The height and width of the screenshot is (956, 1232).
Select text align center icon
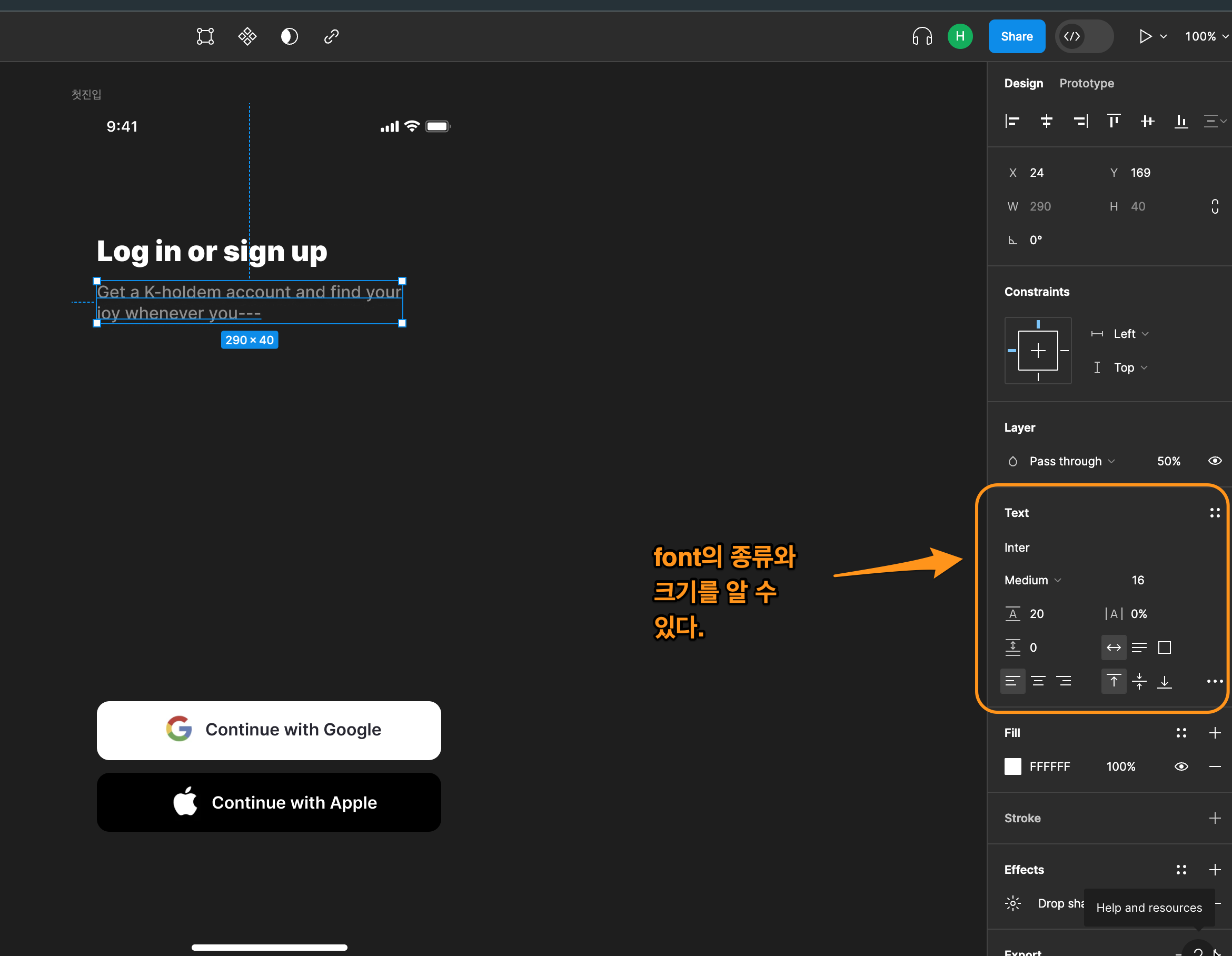click(x=1038, y=681)
